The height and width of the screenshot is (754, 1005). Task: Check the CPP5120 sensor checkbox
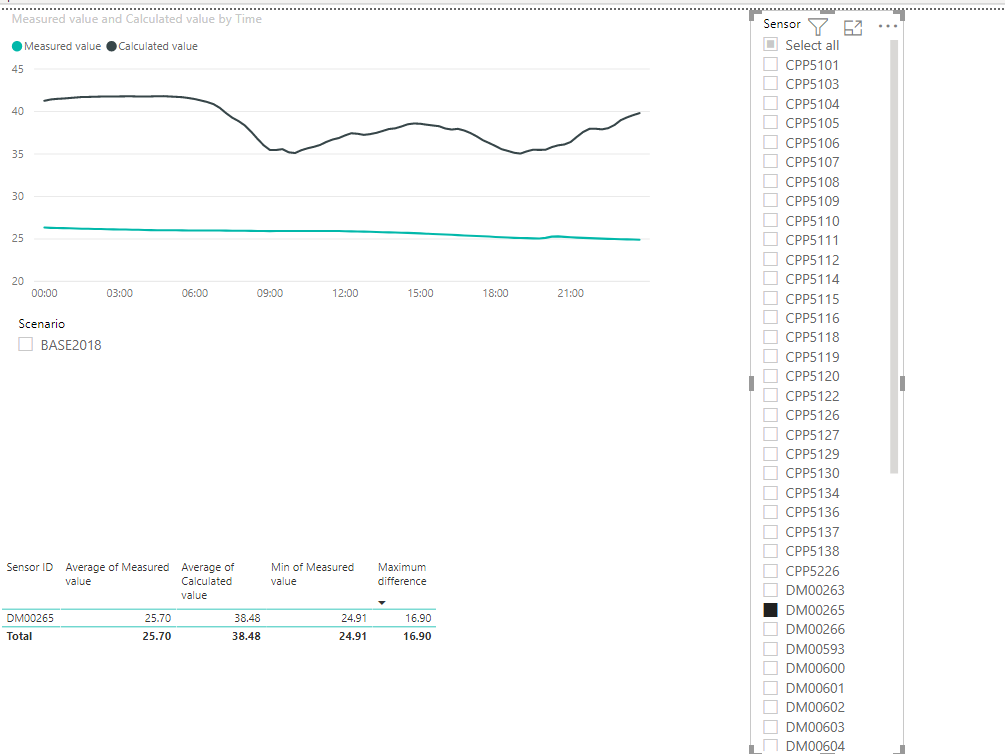[x=770, y=376]
